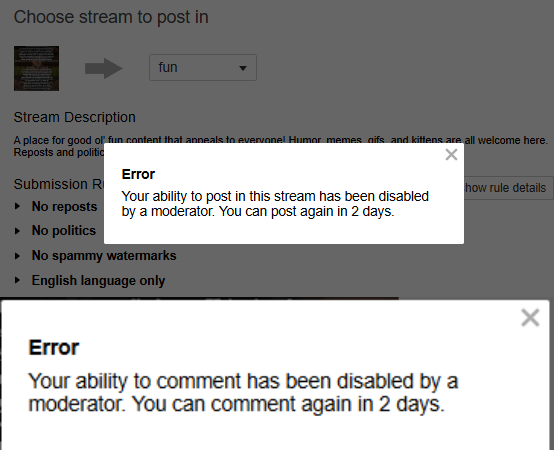Expand the No spammy watermarks triangle
The width and height of the screenshot is (554, 450).
tap(17, 256)
